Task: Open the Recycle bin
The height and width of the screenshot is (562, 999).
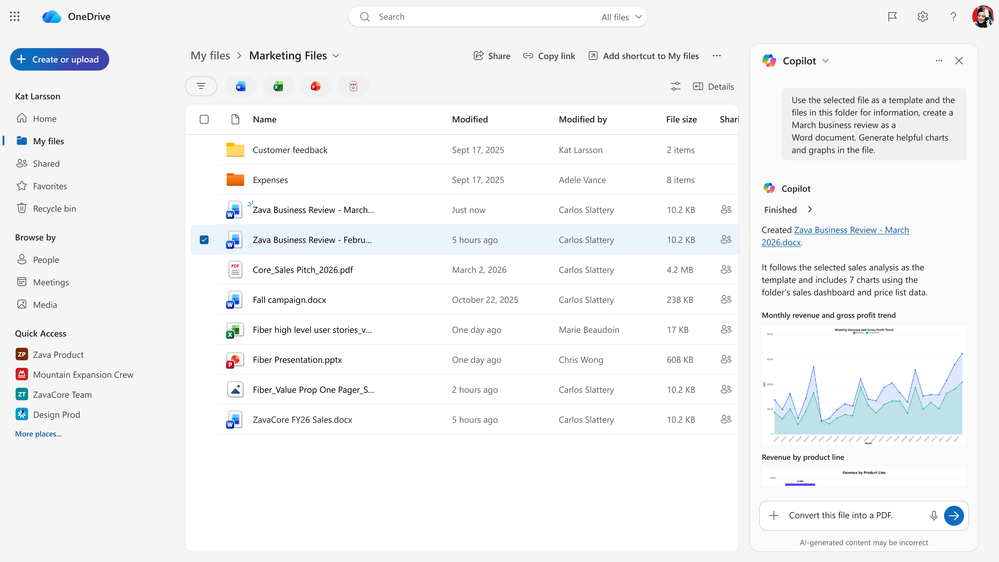Action: click(x=47, y=208)
